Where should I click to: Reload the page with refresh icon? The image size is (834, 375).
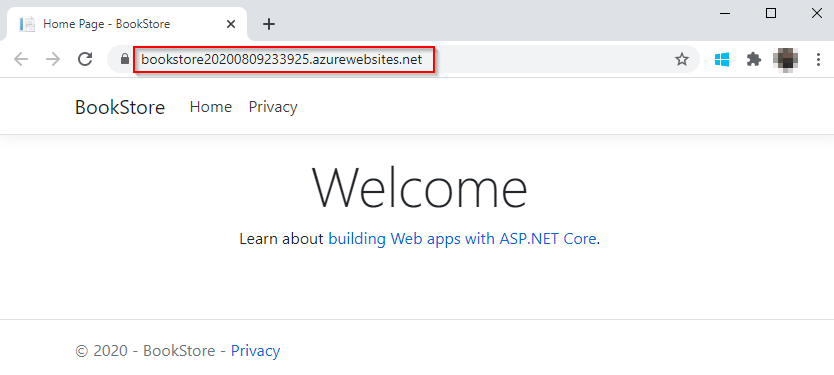(x=85, y=59)
